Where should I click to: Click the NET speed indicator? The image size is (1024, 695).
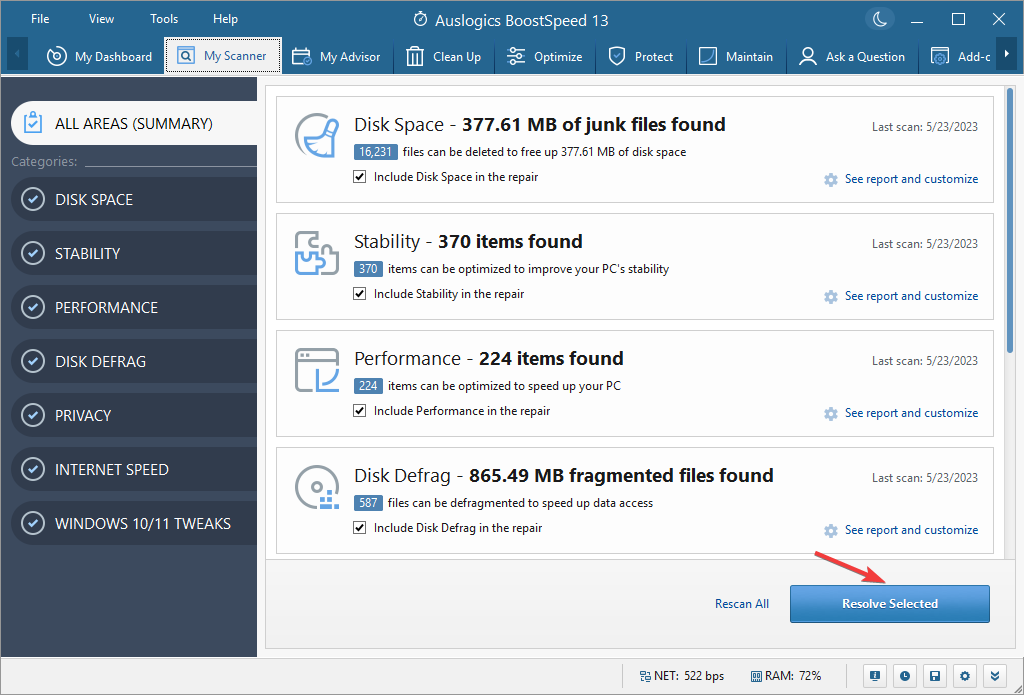pyautogui.click(x=681, y=676)
